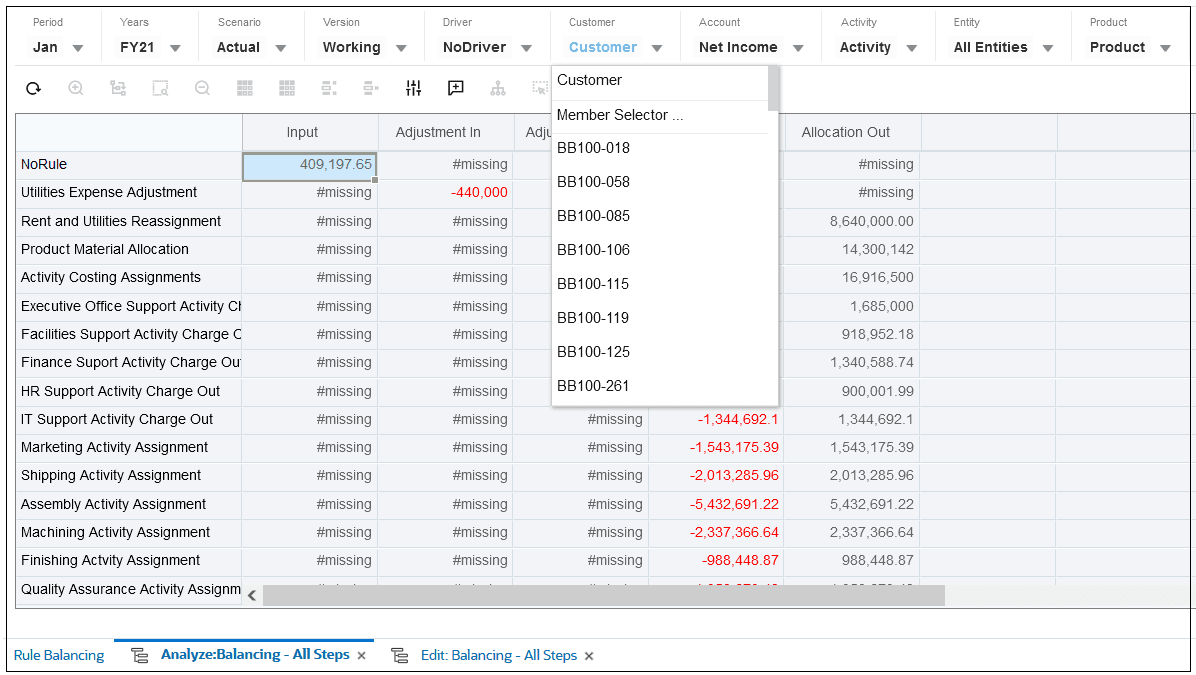Open the member hierarchy icon

click(498, 88)
